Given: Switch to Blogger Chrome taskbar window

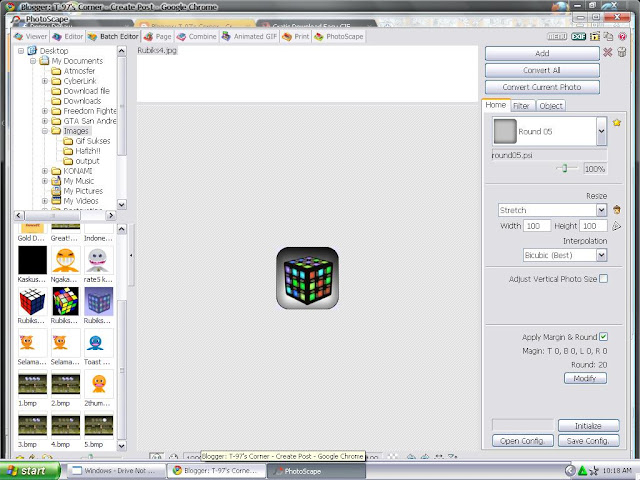Looking at the screenshot, I should 216,471.
